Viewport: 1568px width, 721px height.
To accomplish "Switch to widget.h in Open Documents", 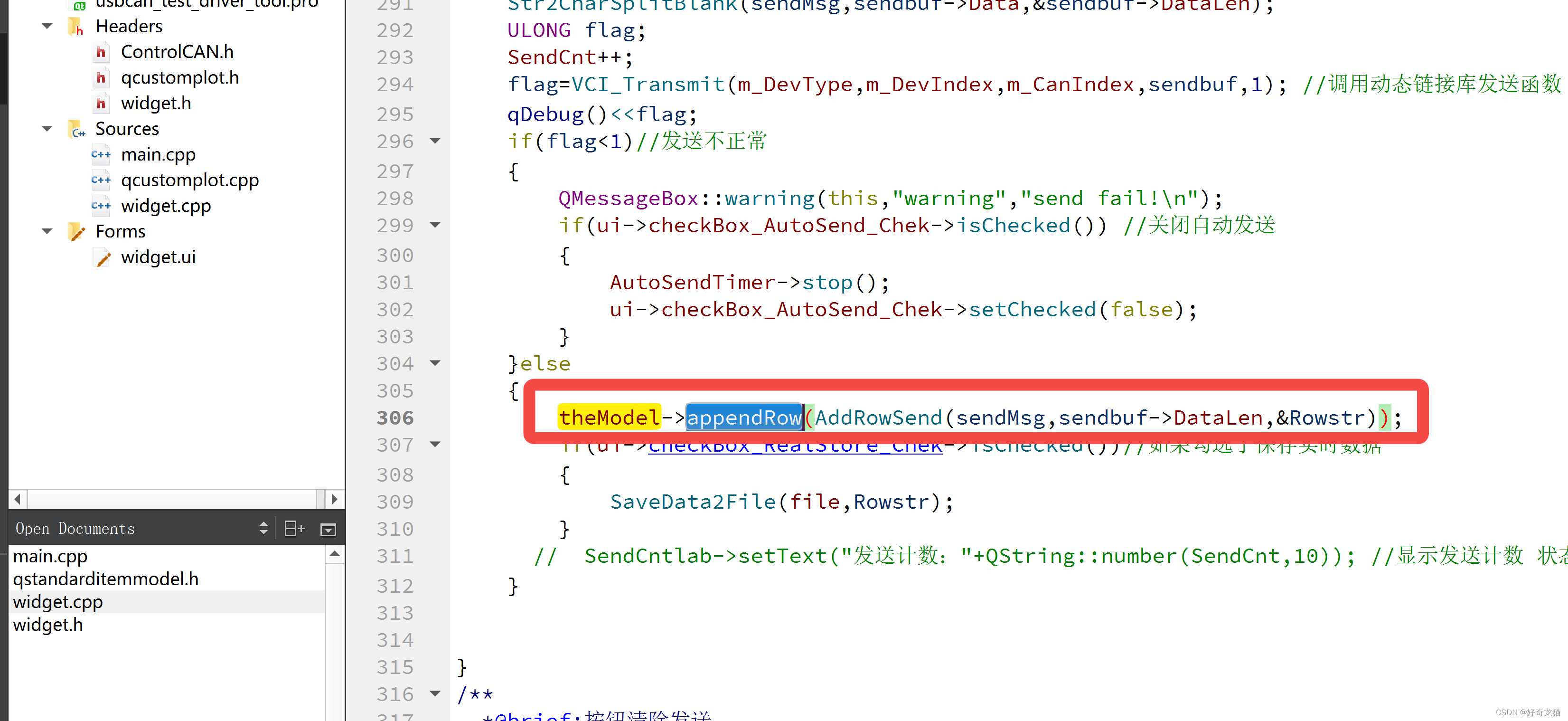I will coord(48,625).
